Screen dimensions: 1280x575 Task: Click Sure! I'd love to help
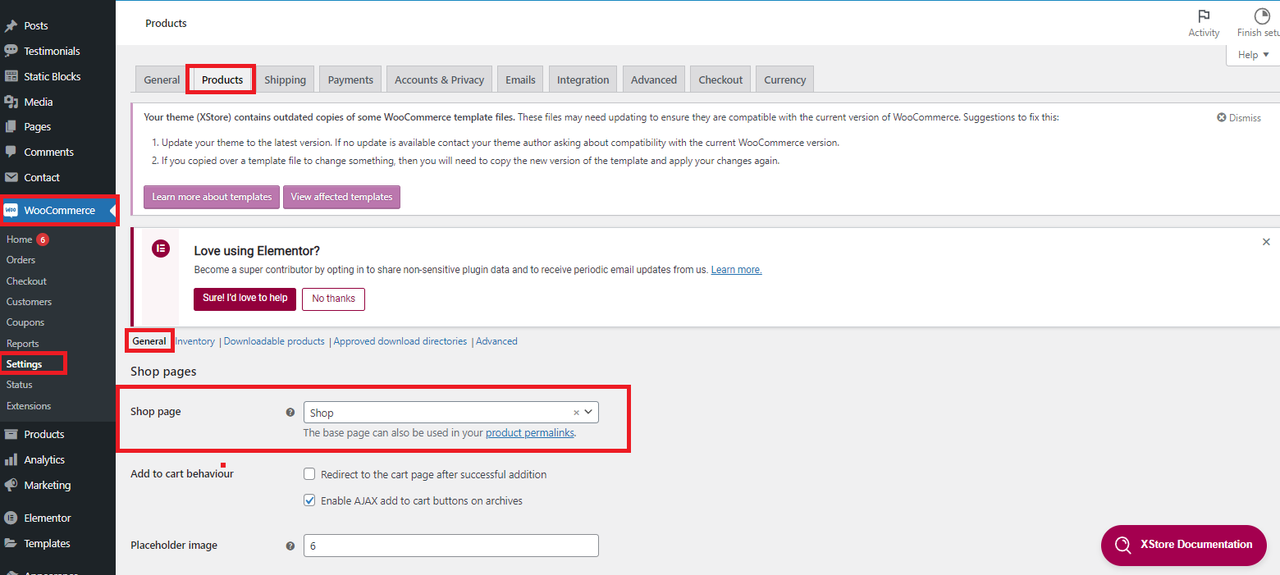point(245,298)
